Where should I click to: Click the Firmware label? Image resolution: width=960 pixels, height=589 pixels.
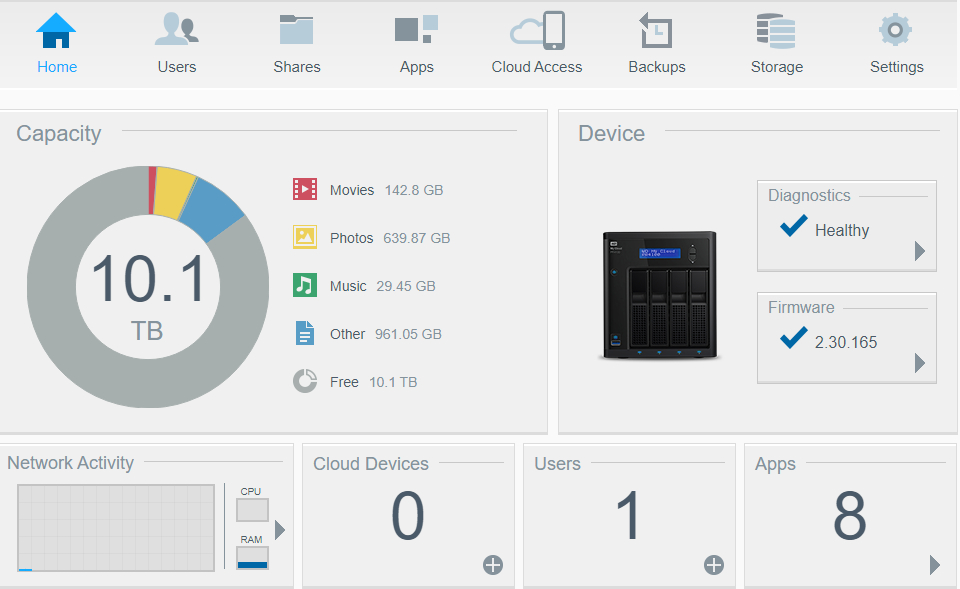coord(801,307)
